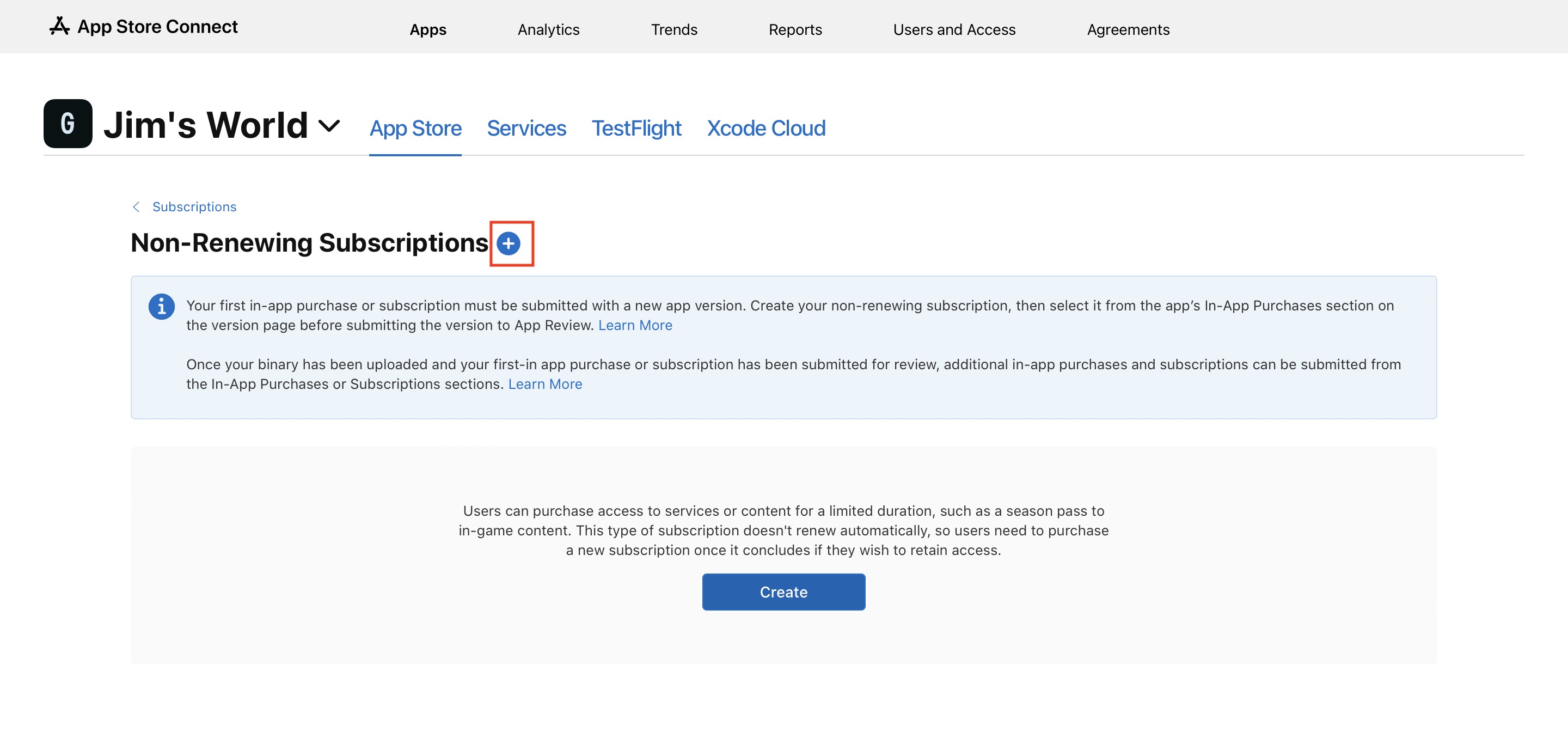Click Jim's World black G app icon
This screenshot has width=1568, height=732.
(x=68, y=124)
